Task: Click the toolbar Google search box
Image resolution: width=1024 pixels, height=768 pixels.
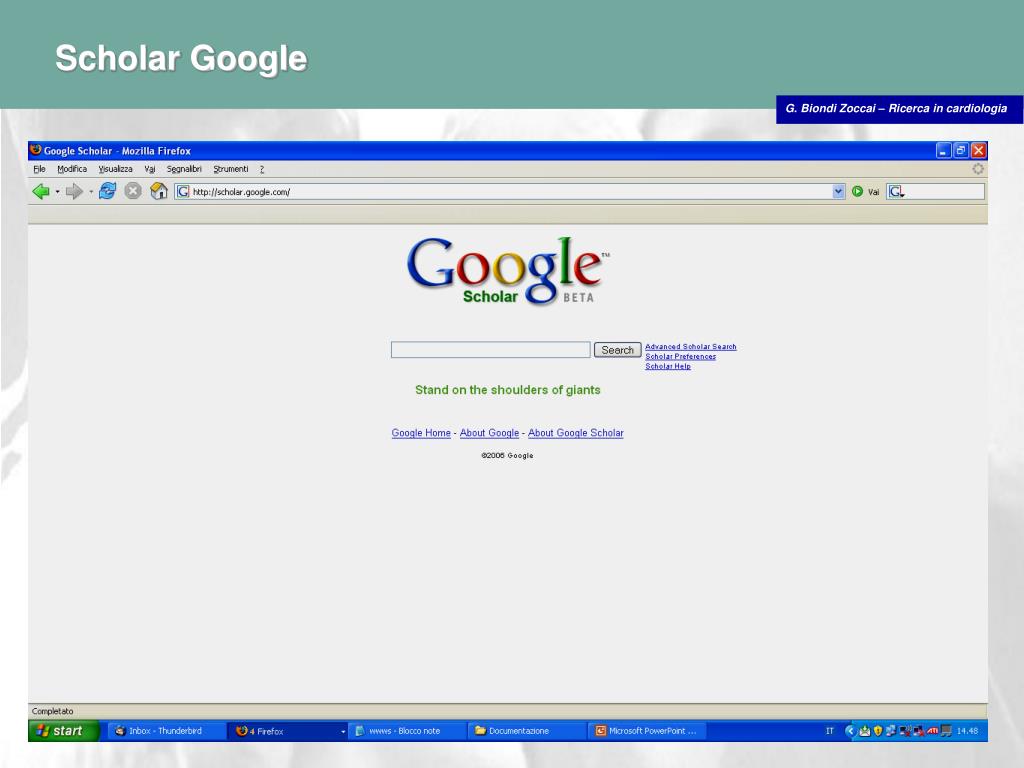Action: pyautogui.click(x=935, y=191)
